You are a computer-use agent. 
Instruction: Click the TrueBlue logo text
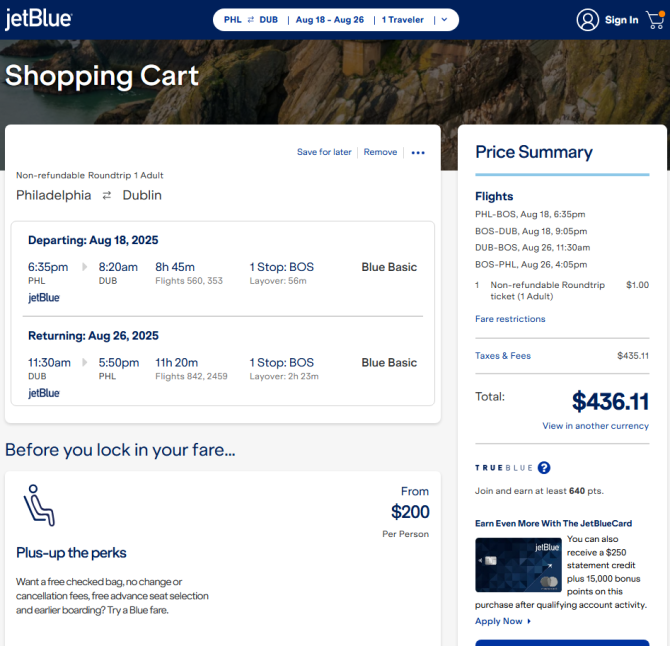click(x=504, y=468)
